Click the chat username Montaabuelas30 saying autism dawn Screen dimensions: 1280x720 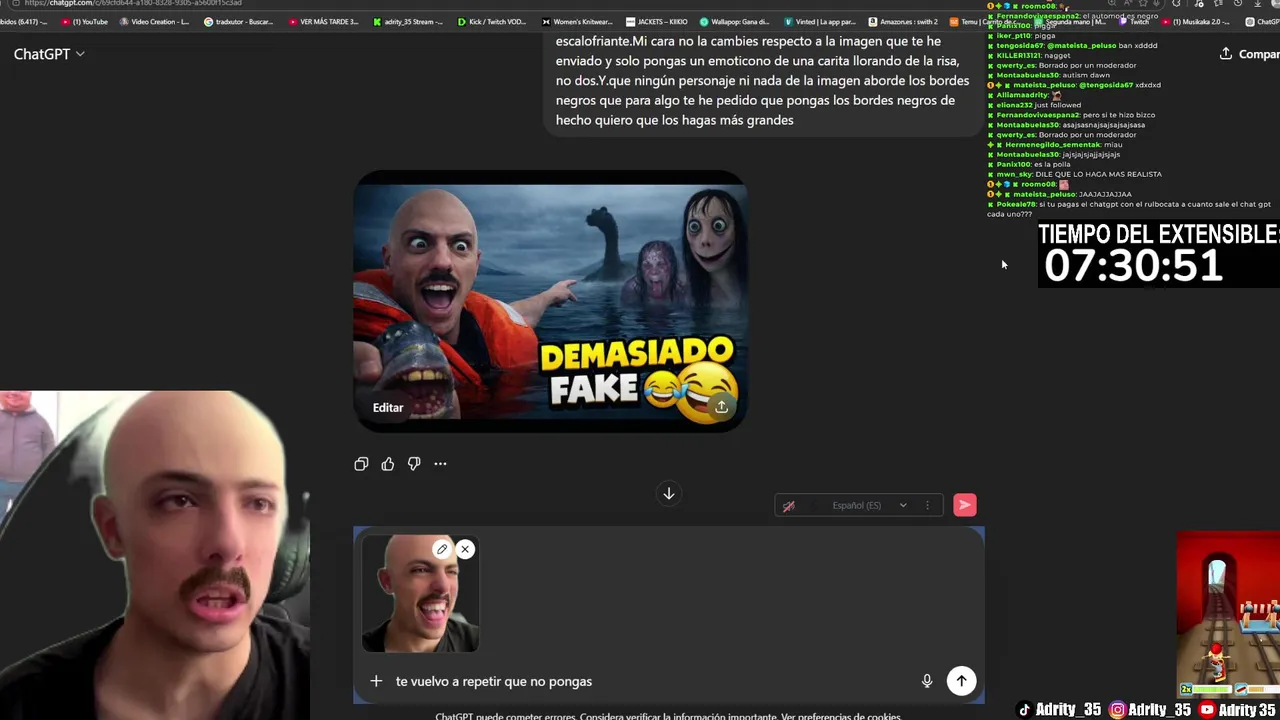[x=1027, y=75]
